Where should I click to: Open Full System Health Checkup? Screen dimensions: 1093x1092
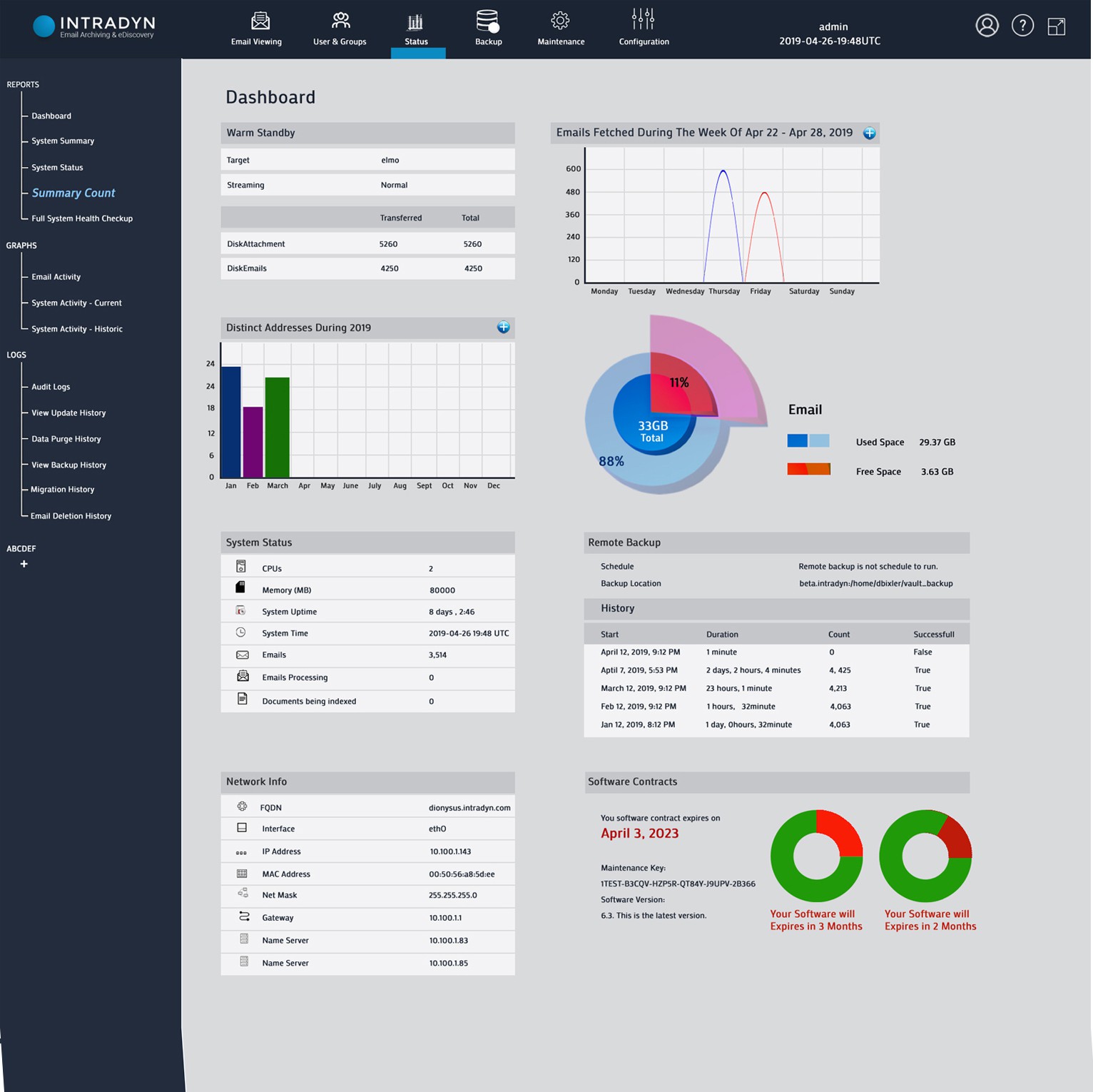82,219
